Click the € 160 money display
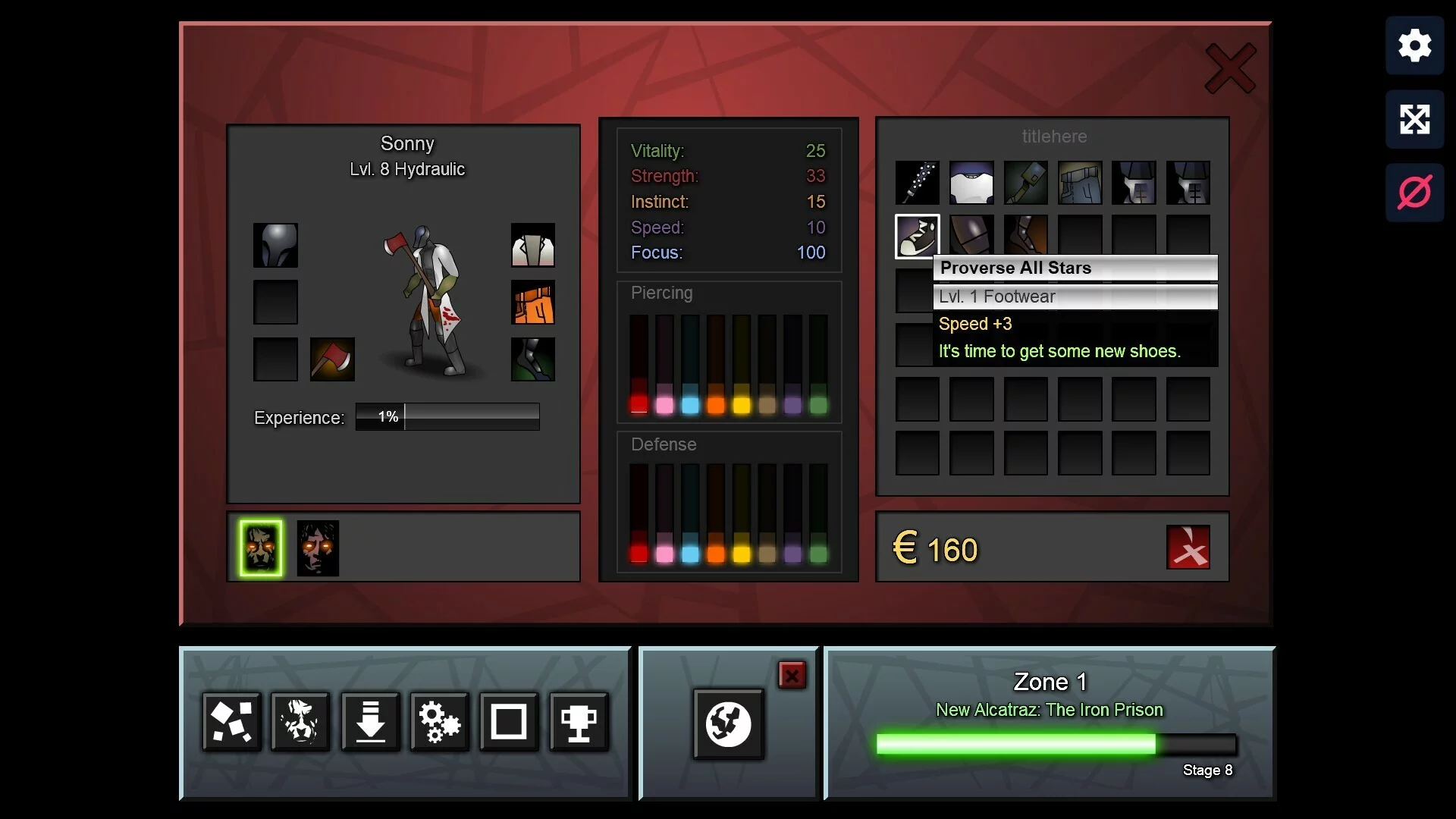The width and height of the screenshot is (1456, 819). [935, 549]
